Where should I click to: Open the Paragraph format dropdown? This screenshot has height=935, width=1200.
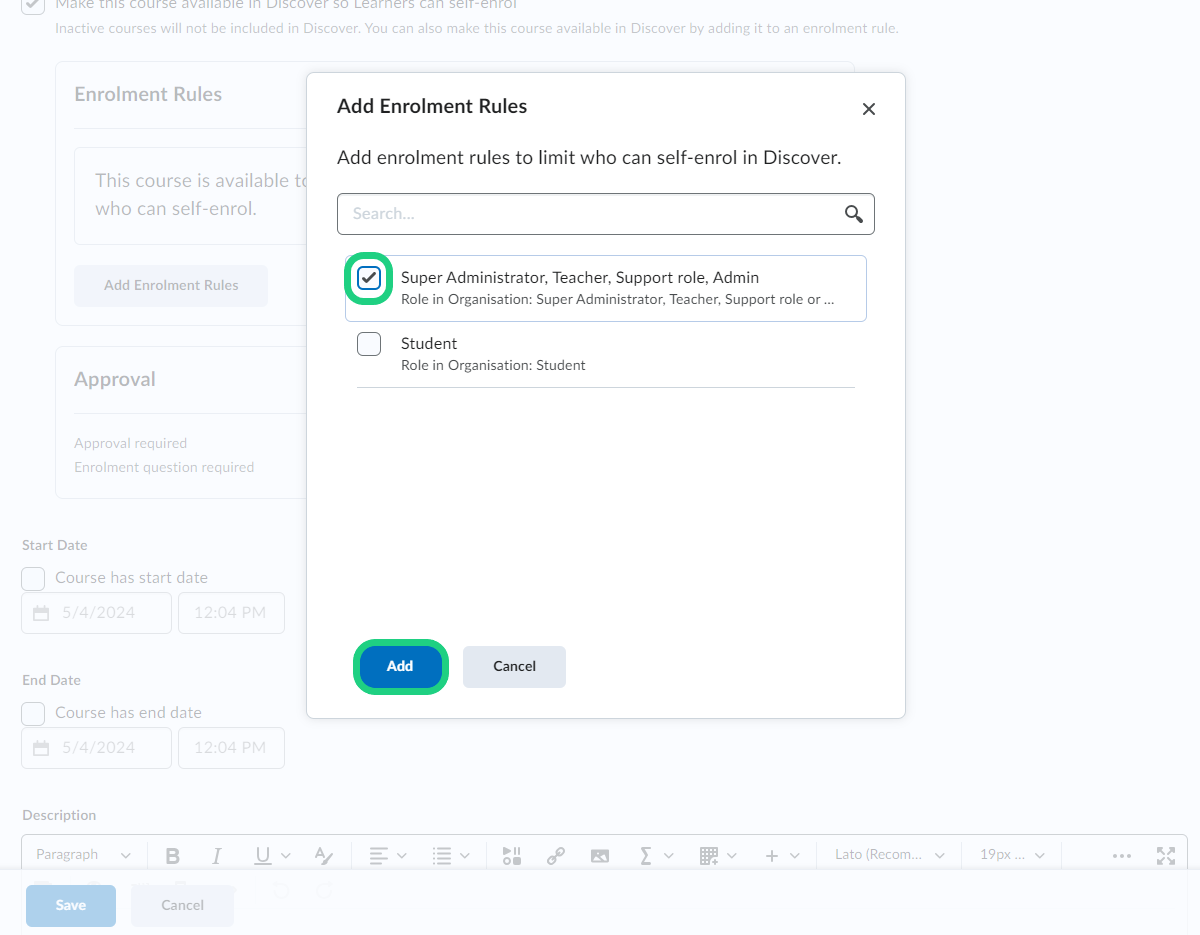coord(84,855)
